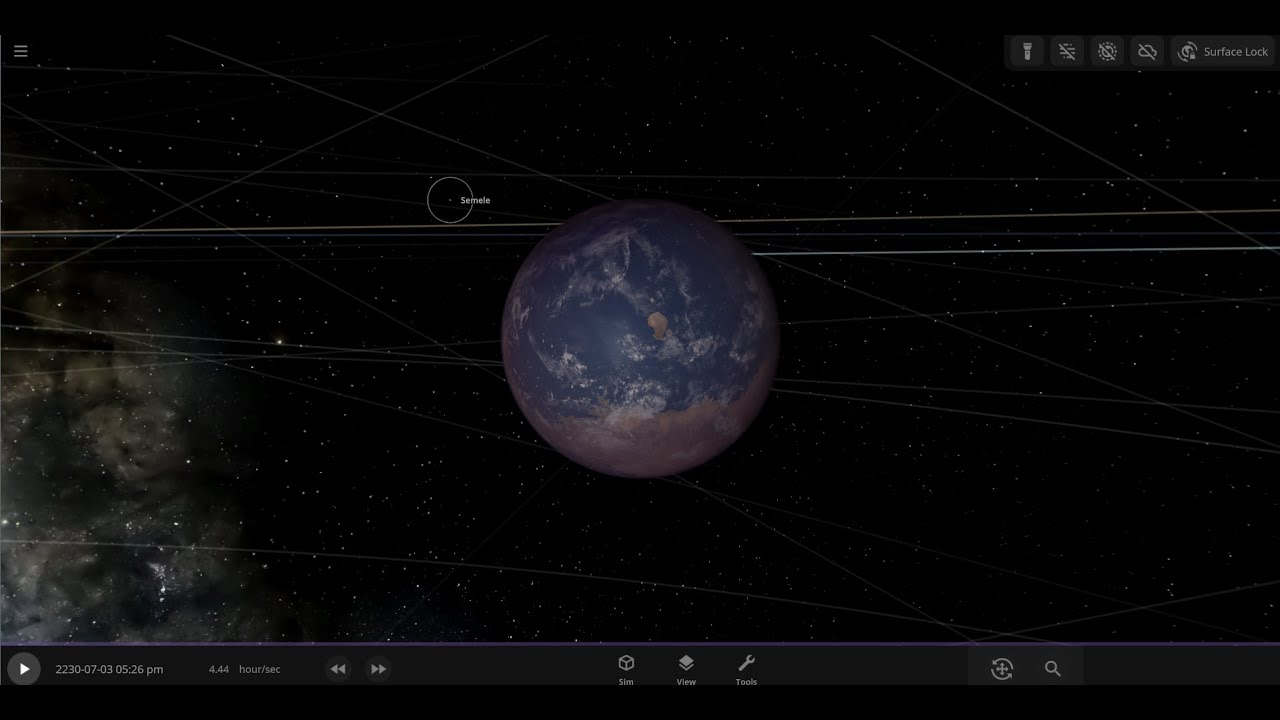Screen dimensions: 1280x720
Task: Select the blue planet in center
Action: [640, 338]
